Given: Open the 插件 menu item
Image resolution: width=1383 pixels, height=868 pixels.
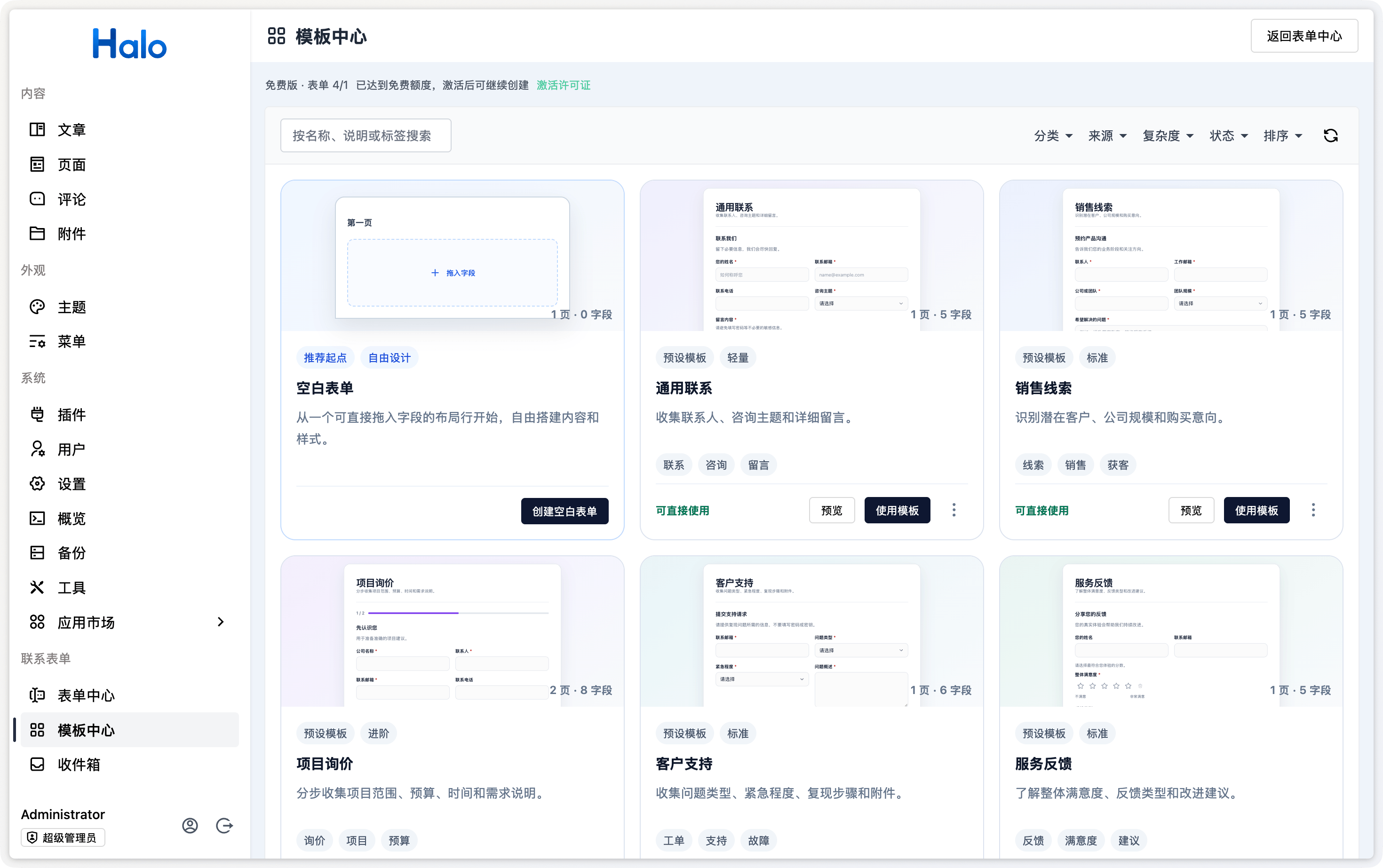Looking at the screenshot, I should tap(130, 414).
